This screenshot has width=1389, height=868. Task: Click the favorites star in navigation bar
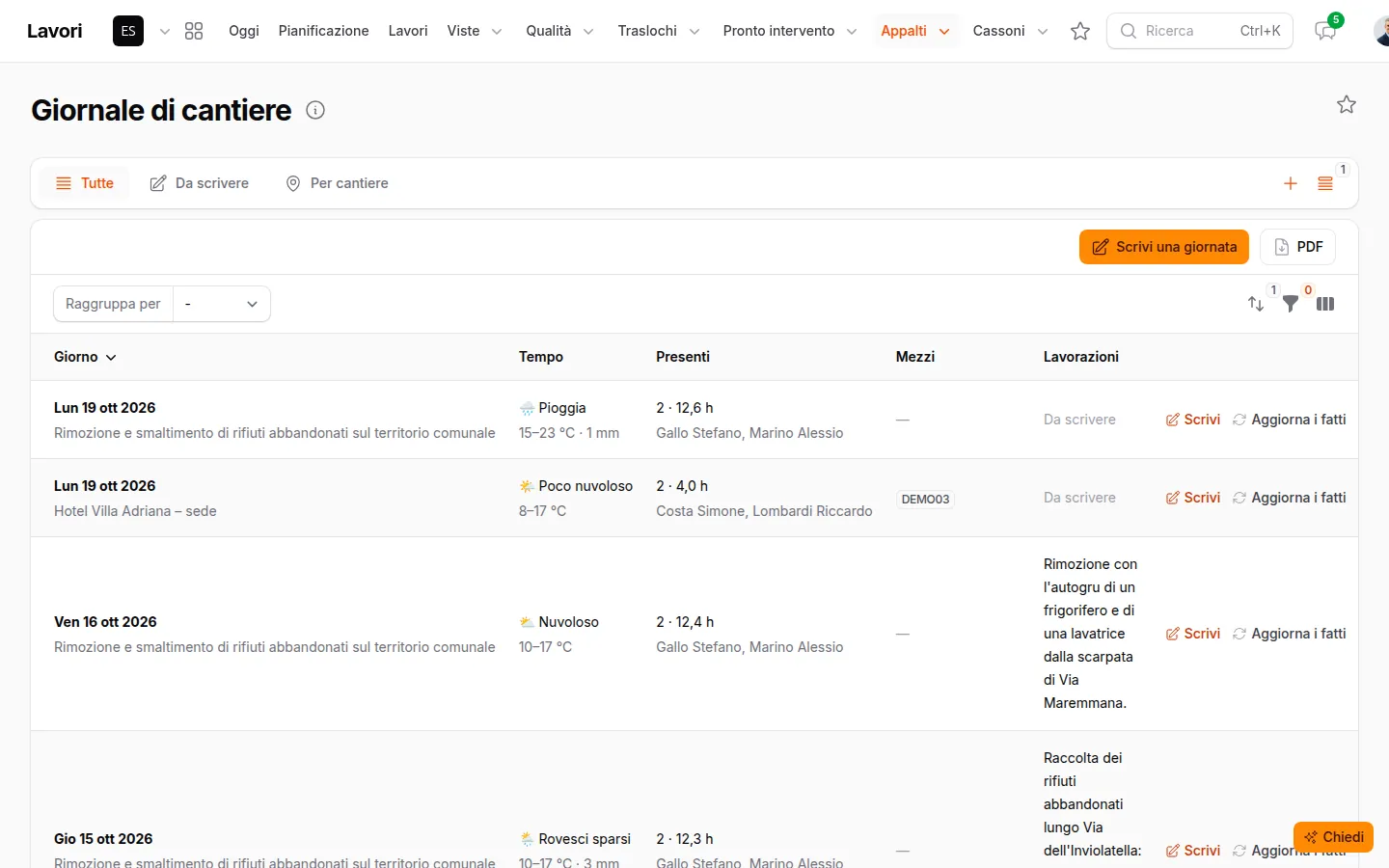click(1080, 31)
